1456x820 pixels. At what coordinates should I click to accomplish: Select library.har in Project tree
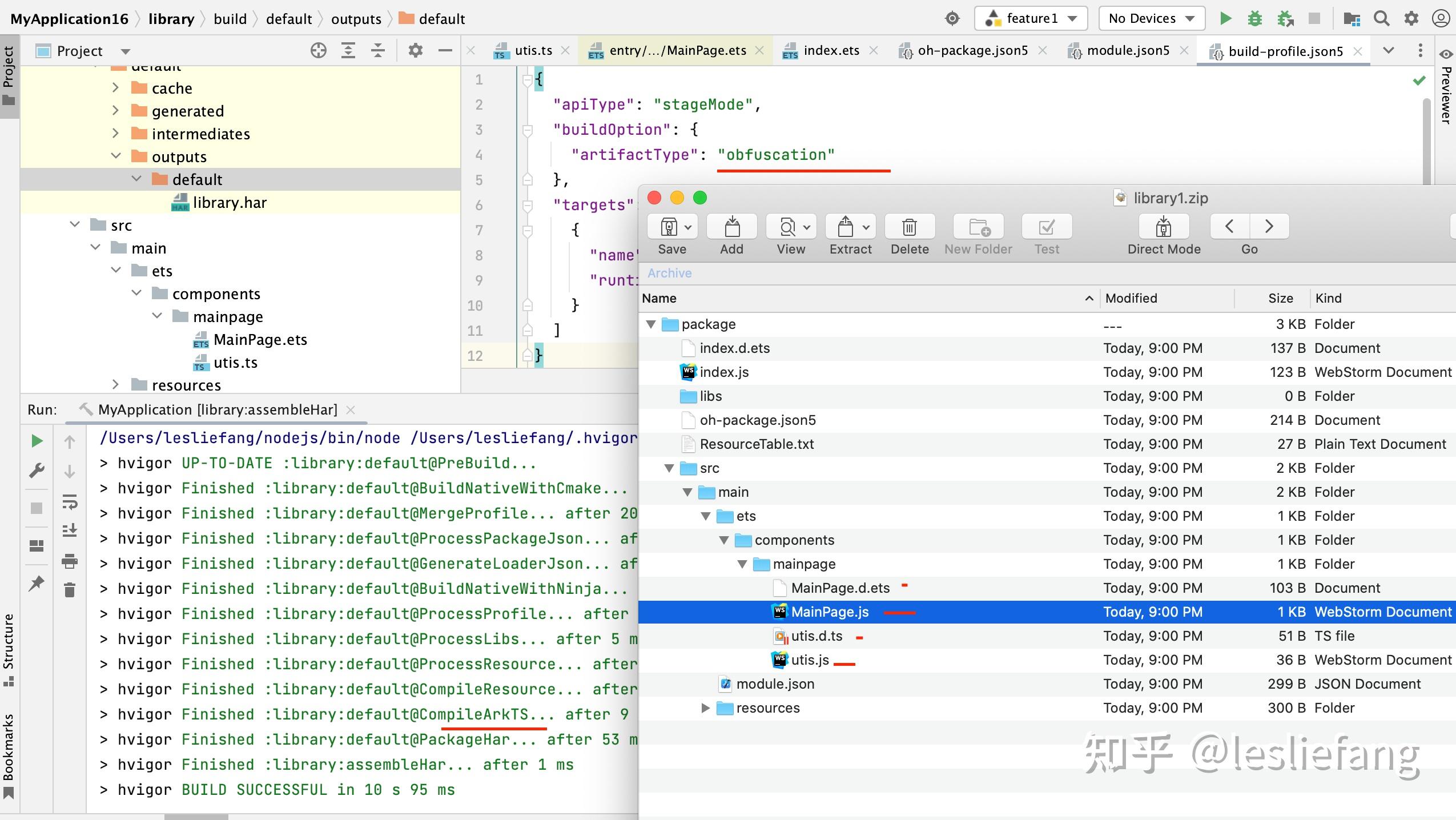point(229,203)
